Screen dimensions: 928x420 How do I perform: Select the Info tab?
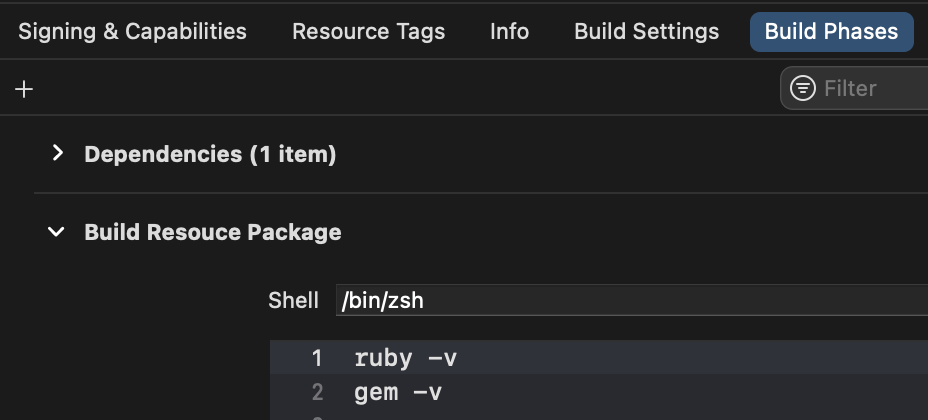[509, 31]
